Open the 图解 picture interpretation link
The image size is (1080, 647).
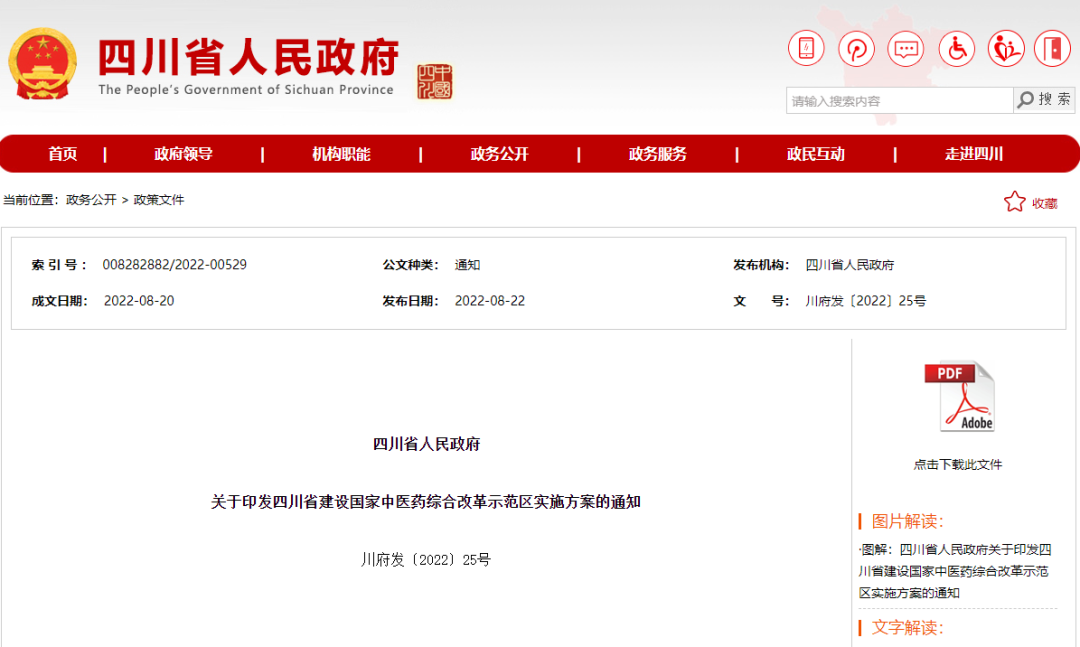[x=955, y=570]
